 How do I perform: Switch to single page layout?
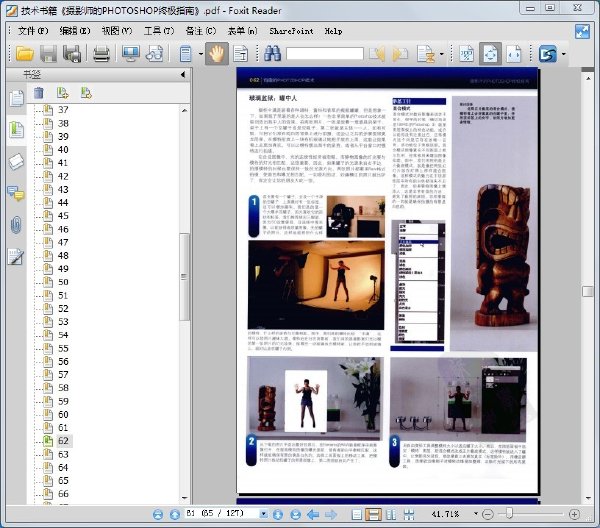click(x=357, y=514)
